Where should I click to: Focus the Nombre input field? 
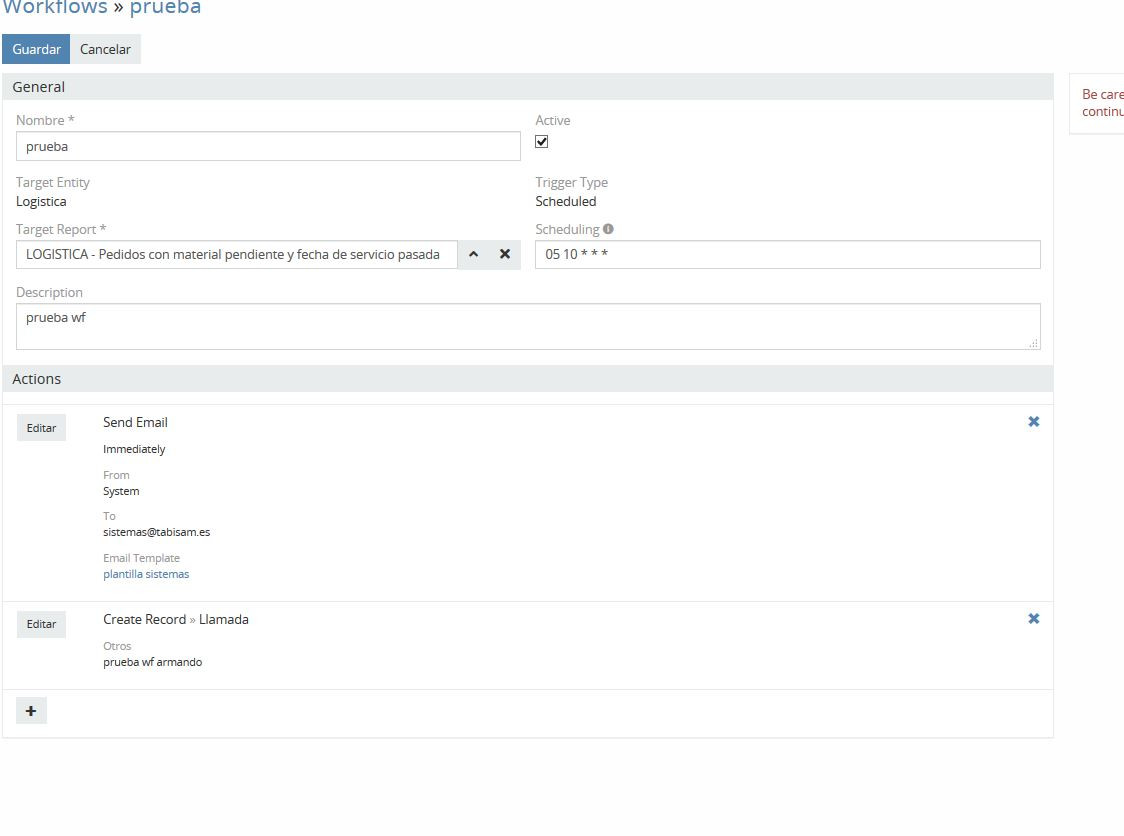268,146
